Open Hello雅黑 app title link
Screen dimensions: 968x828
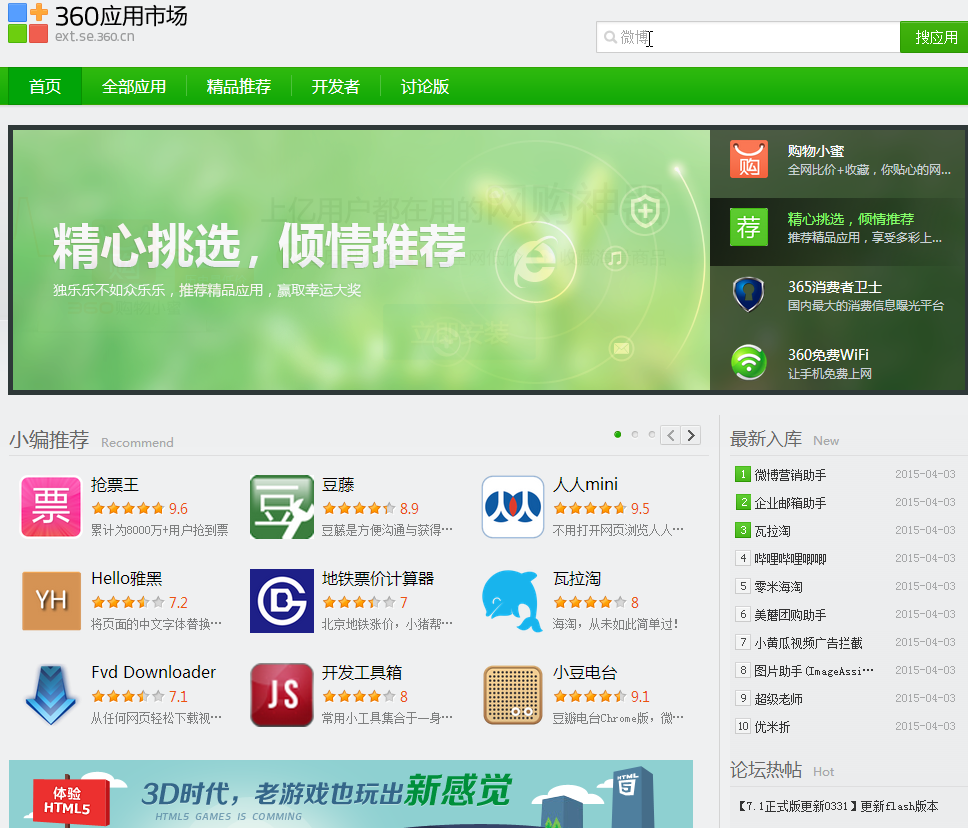tap(127, 579)
